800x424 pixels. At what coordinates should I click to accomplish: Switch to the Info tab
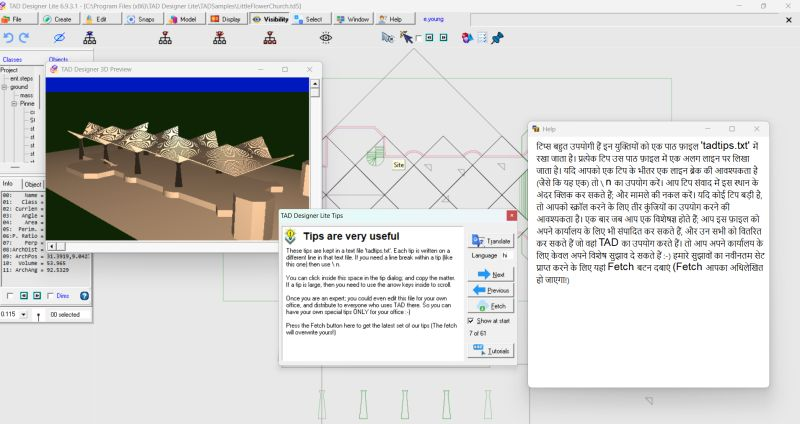coord(8,184)
